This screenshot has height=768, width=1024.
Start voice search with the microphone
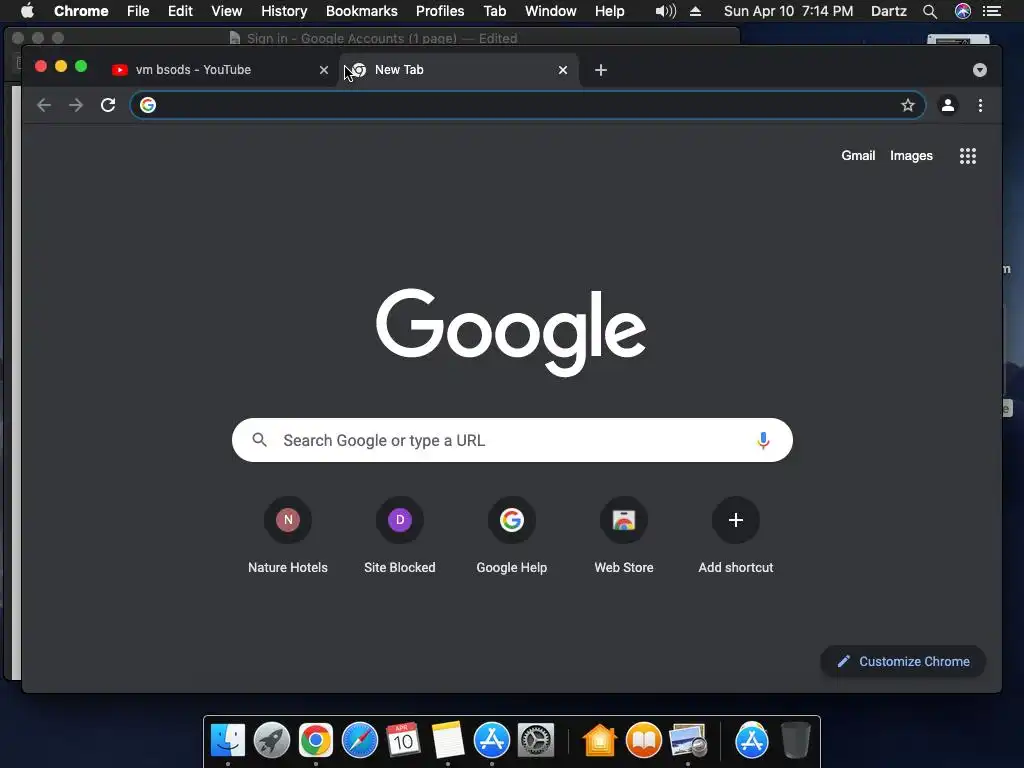click(x=763, y=440)
